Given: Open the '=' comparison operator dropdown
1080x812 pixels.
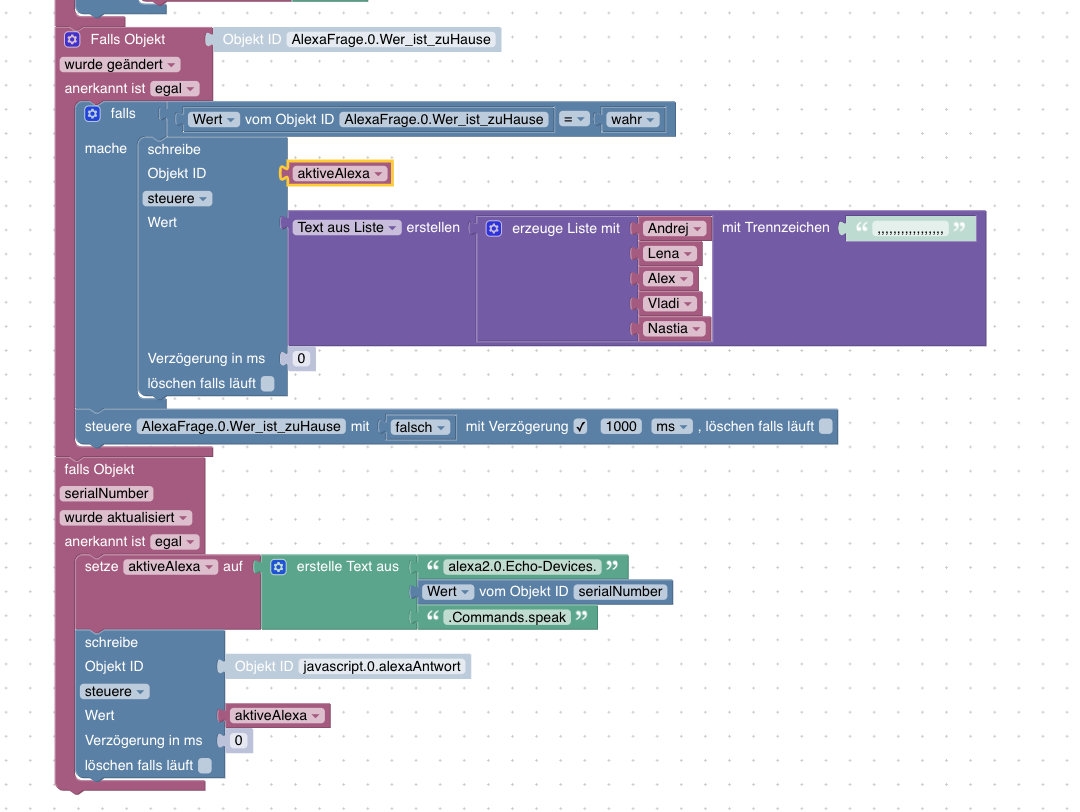Looking at the screenshot, I should point(574,119).
